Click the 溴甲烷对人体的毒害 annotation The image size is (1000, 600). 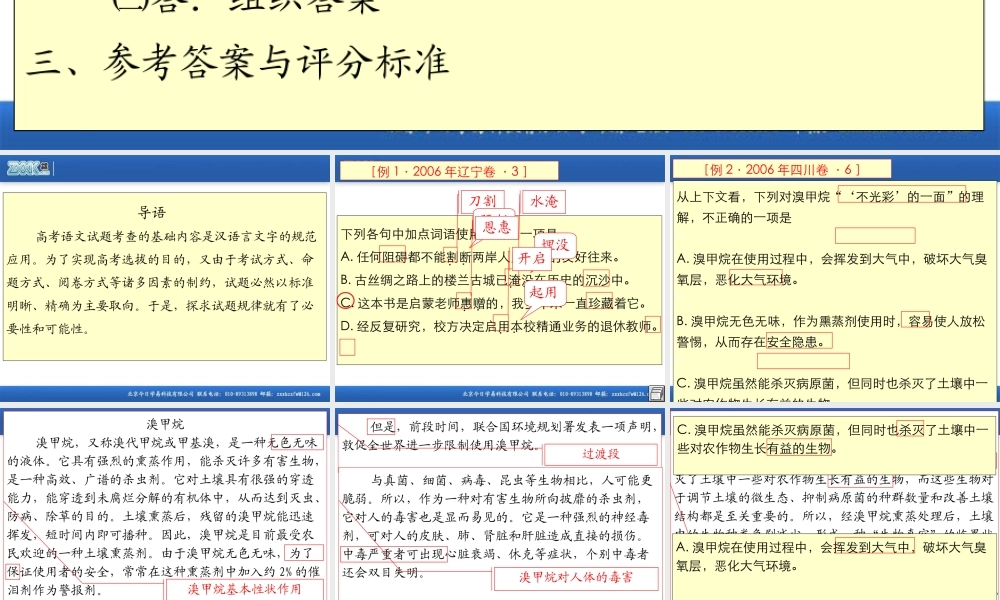coord(576,578)
